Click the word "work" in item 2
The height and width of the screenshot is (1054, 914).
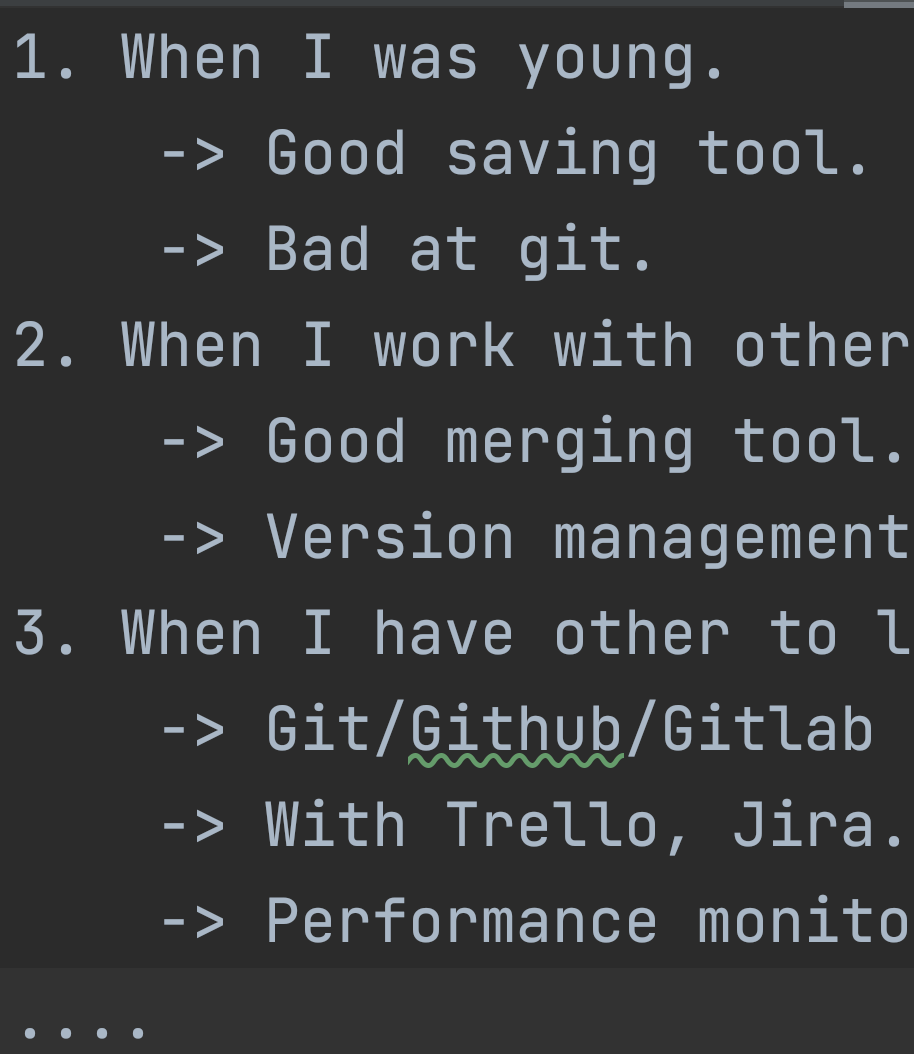pyautogui.click(x=444, y=346)
